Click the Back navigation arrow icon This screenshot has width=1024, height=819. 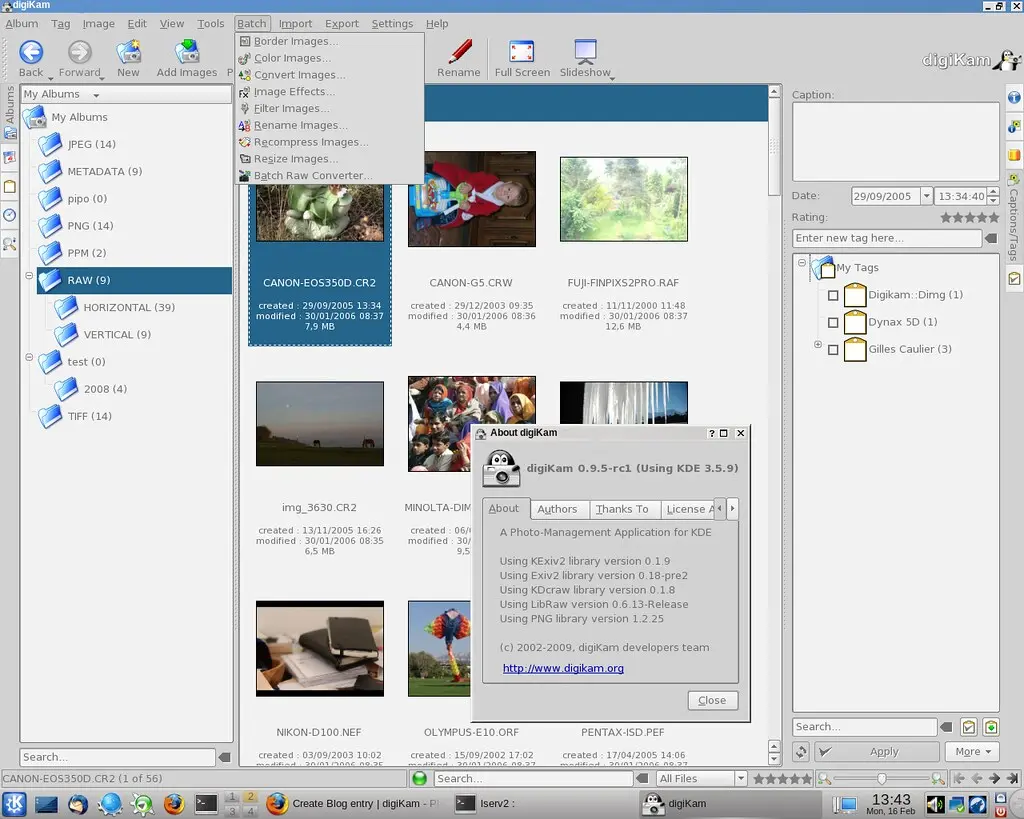[31, 52]
